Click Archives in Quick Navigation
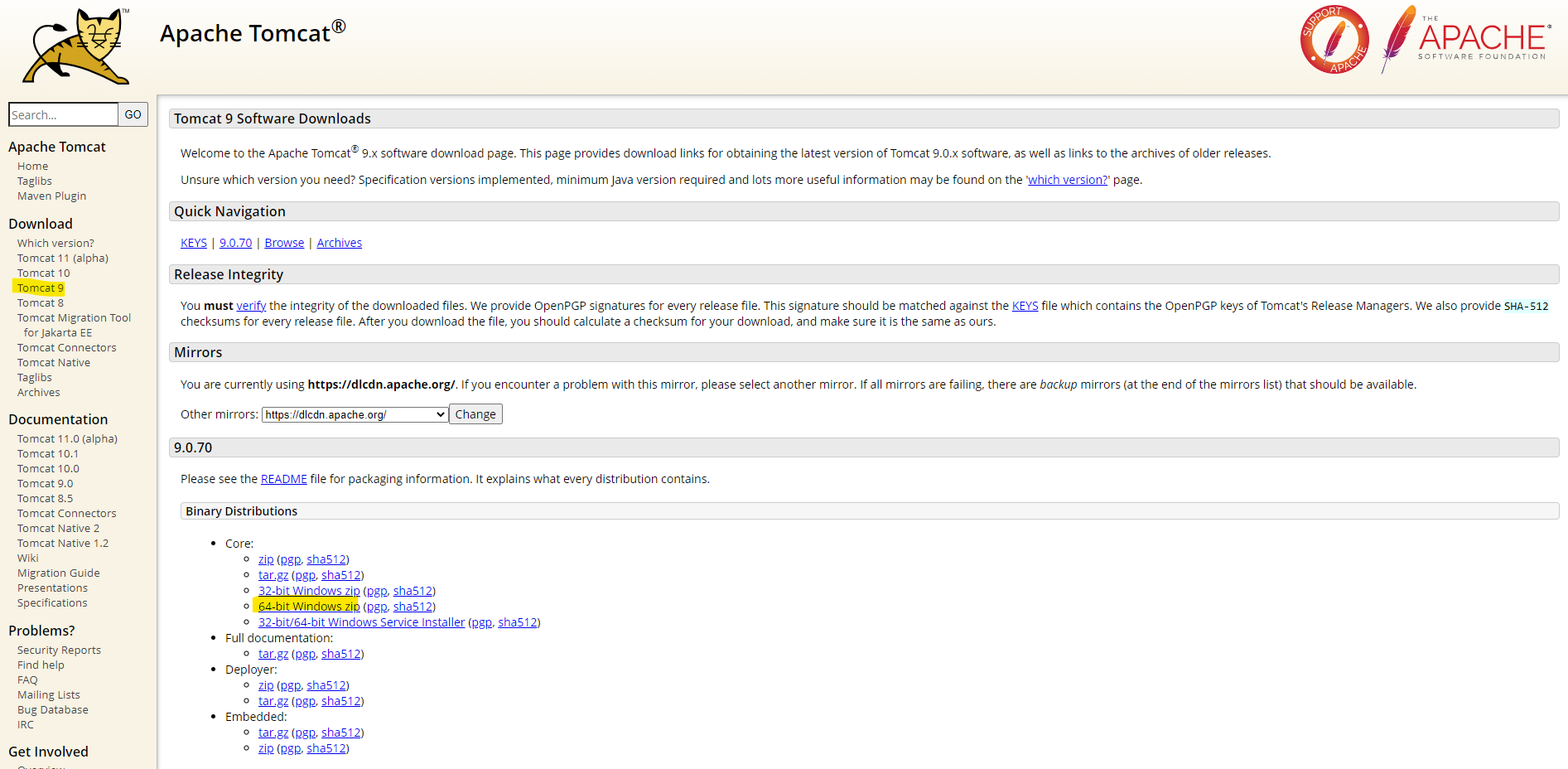The width and height of the screenshot is (1568, 769). click(340, 243)
